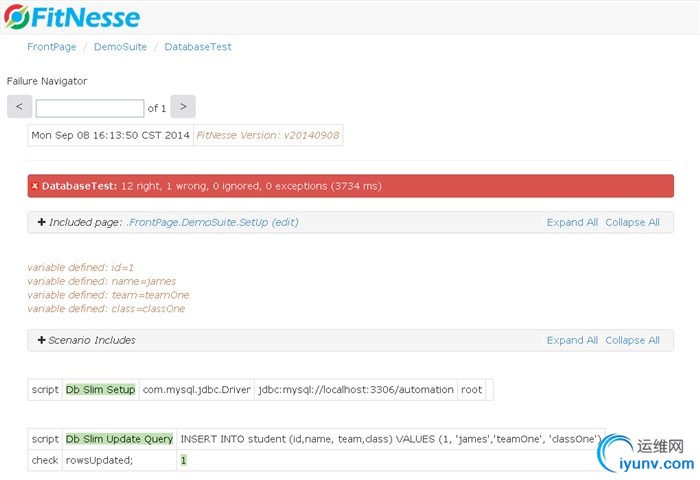The image size is (700, 480).
Task: Click Expand All for Scenario Includes
Action: (572, 340)
